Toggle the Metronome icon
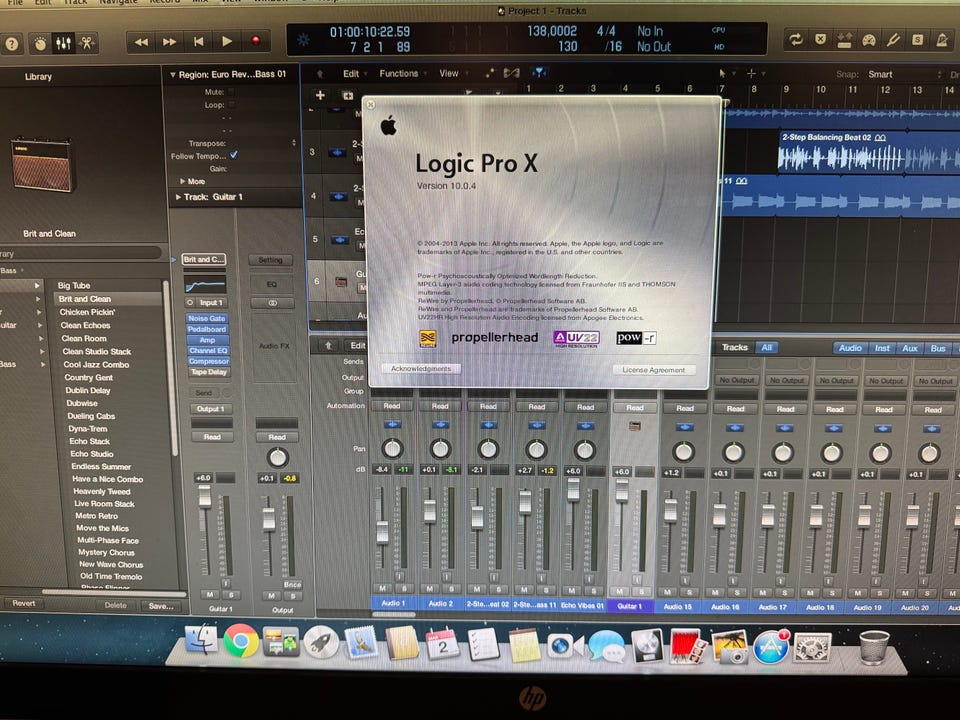This screenshot has height=720, width=960. pos(942,40)
